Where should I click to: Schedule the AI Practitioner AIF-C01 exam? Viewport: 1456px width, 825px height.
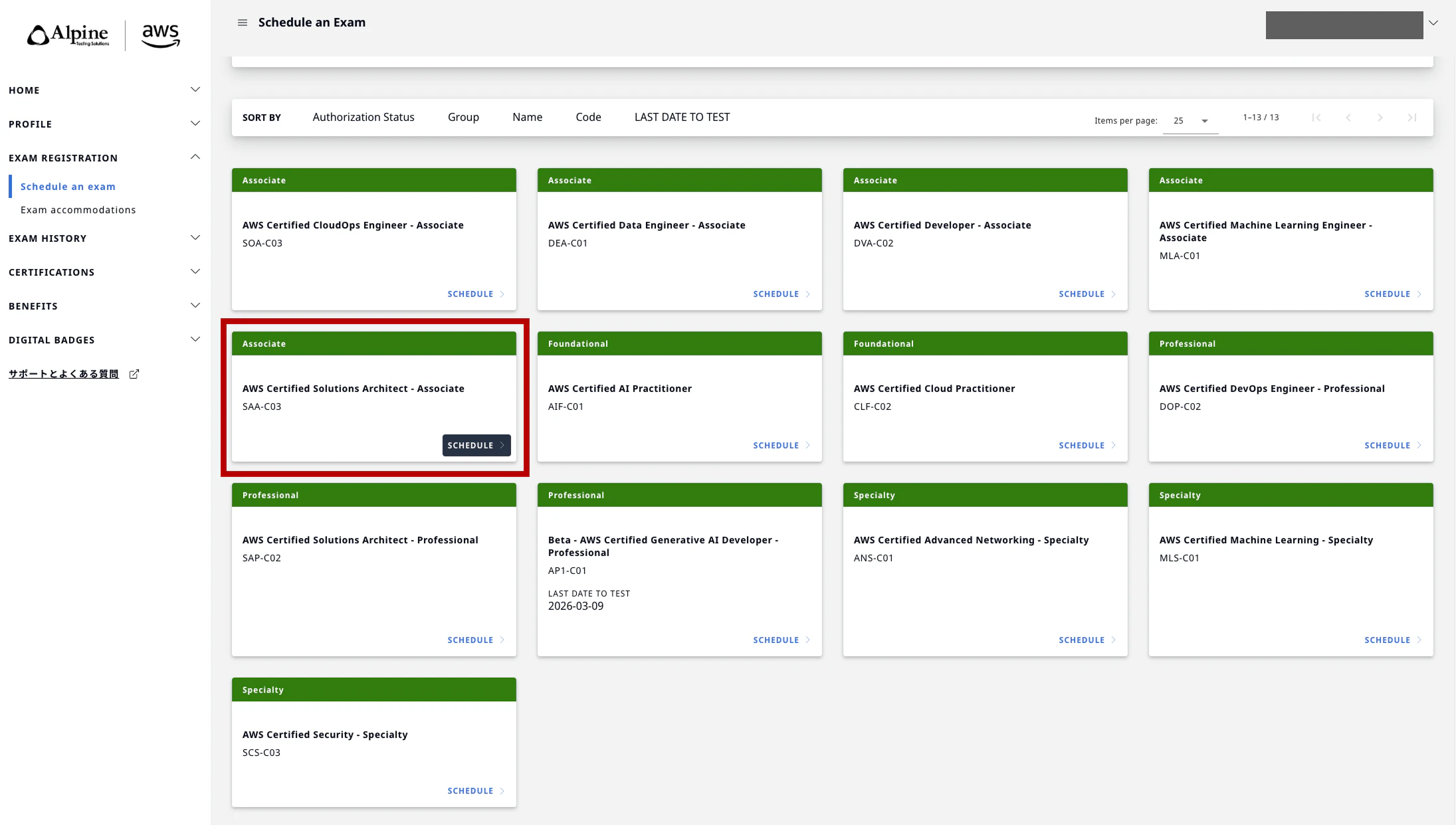click(x=781, y=446)
